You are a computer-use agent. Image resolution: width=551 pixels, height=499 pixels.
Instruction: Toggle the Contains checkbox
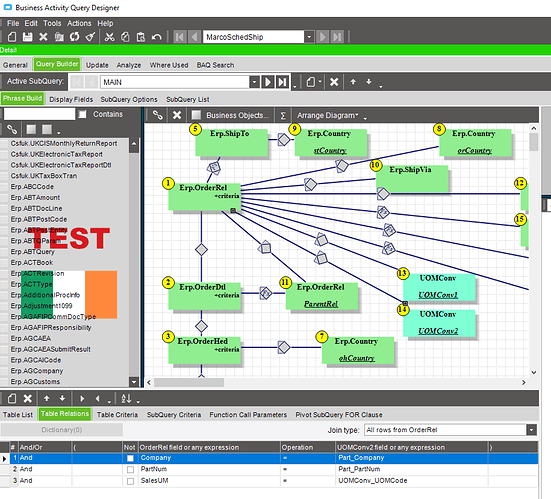(x=82, y=114)
